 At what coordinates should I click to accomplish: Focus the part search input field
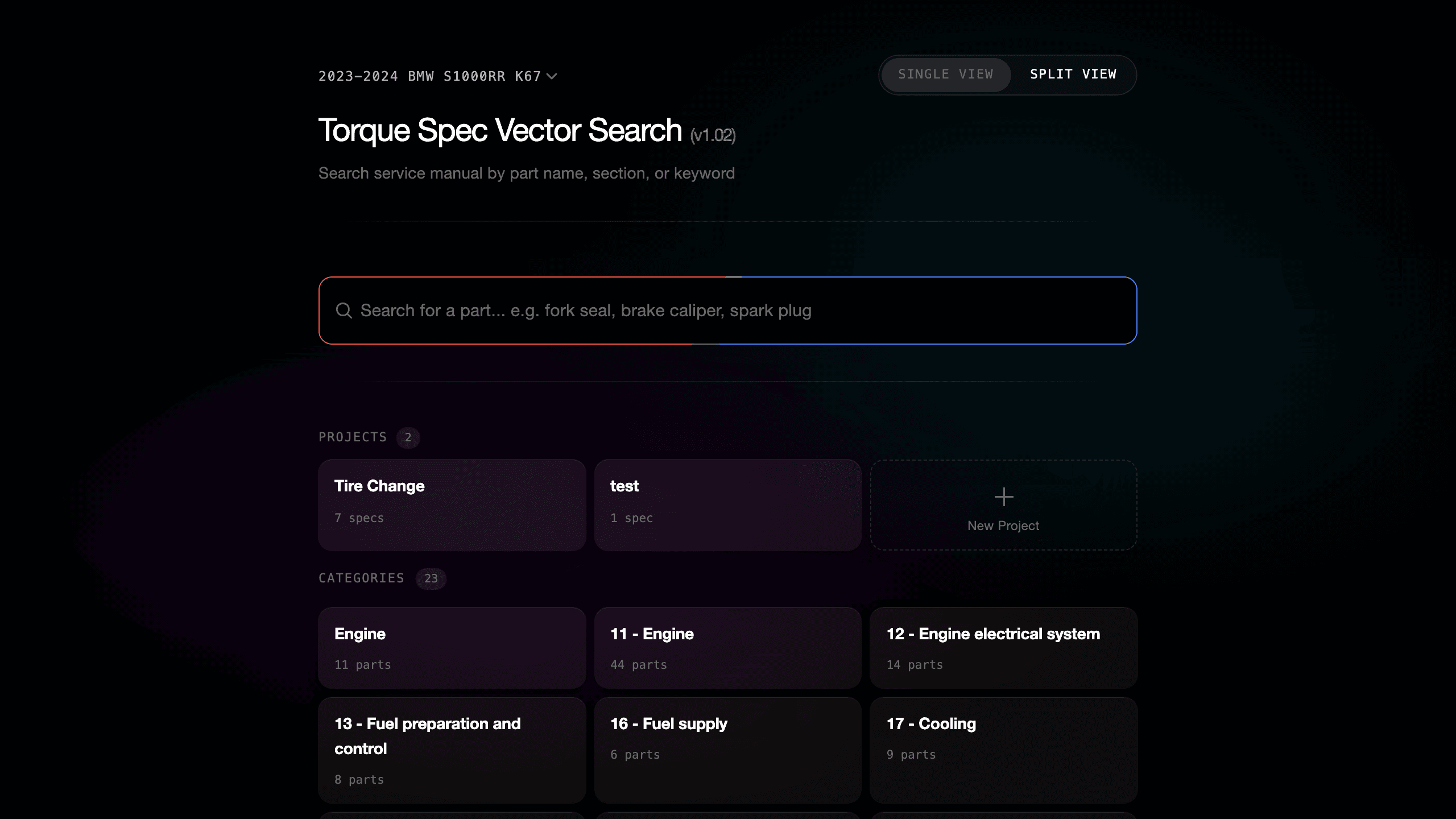727,311
